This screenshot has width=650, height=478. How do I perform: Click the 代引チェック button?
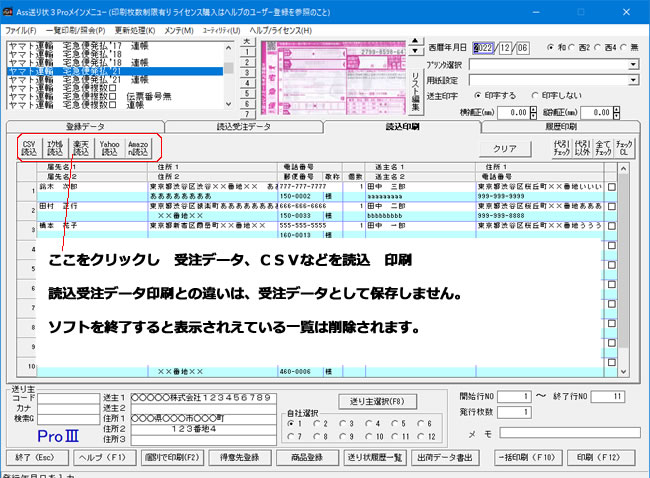pyautogui.click(x=562, y=148)
